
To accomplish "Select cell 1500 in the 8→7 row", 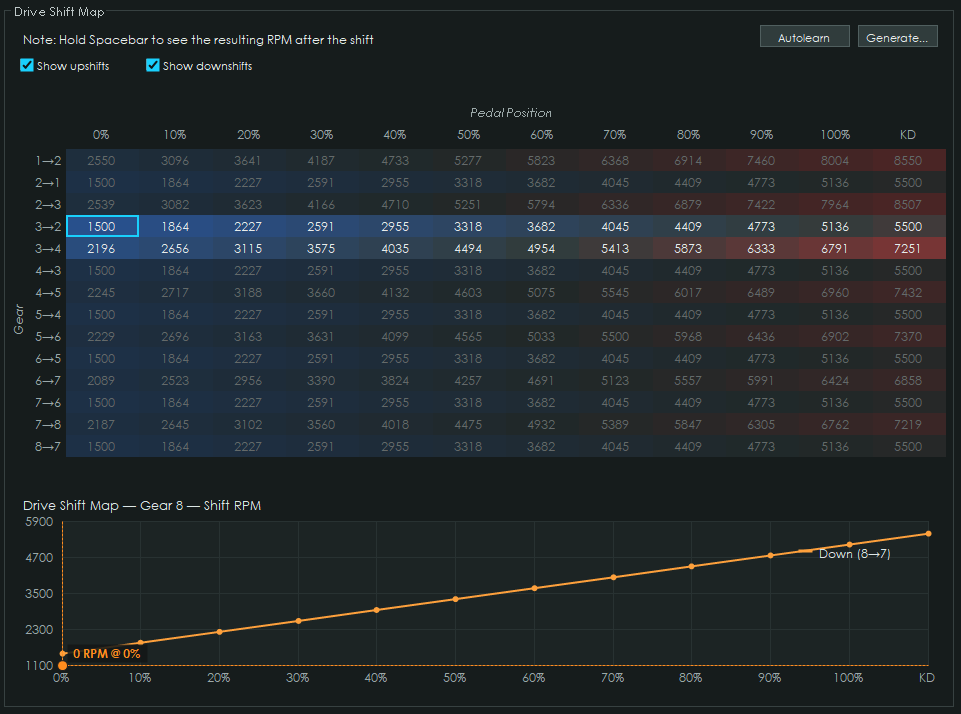I will pyautogui.click(x=101, y=447).
